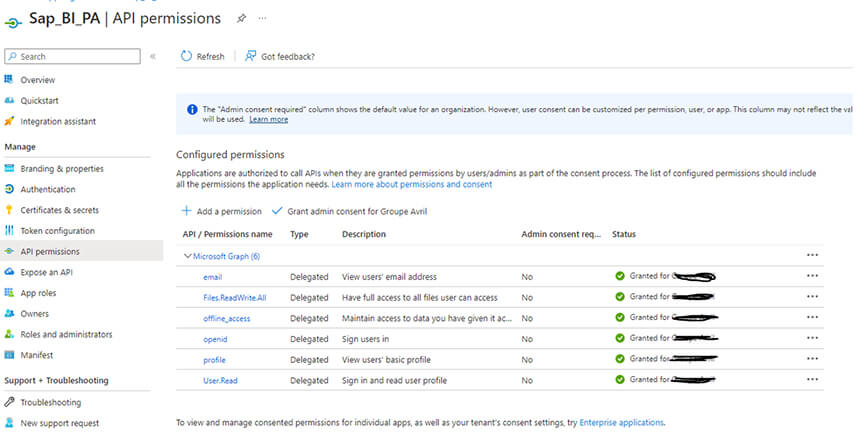Open the more options menu for Files.ReadWrite.All
The width and height of the screenshot is (857, 436).
tap(812, 297)
